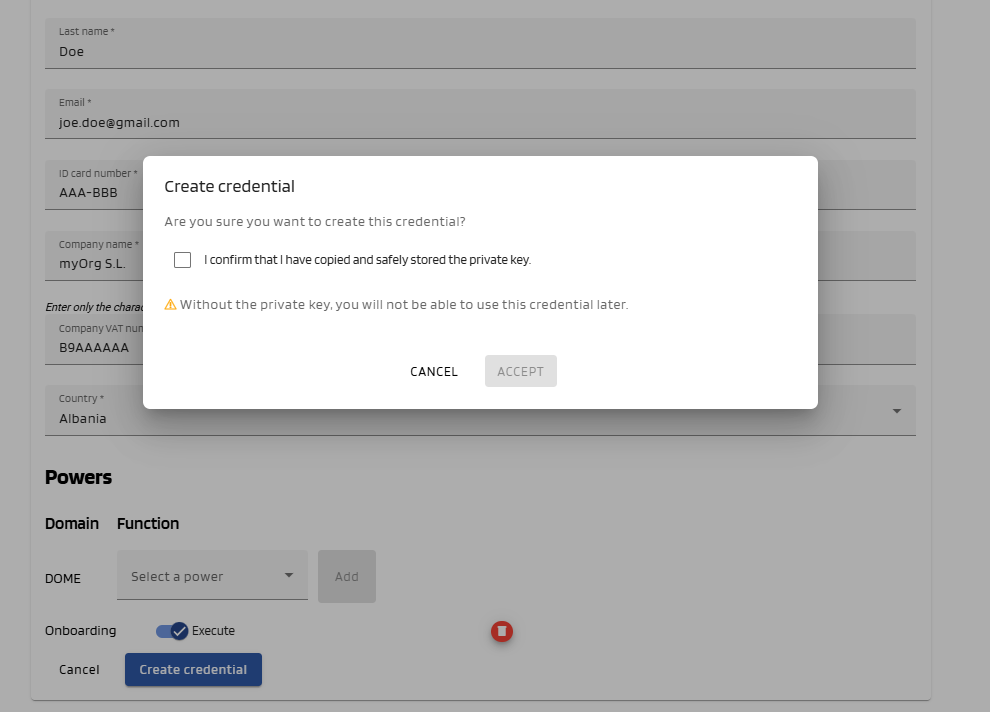Delete the Onboarding power with red trash icon

tap(502, 631)
